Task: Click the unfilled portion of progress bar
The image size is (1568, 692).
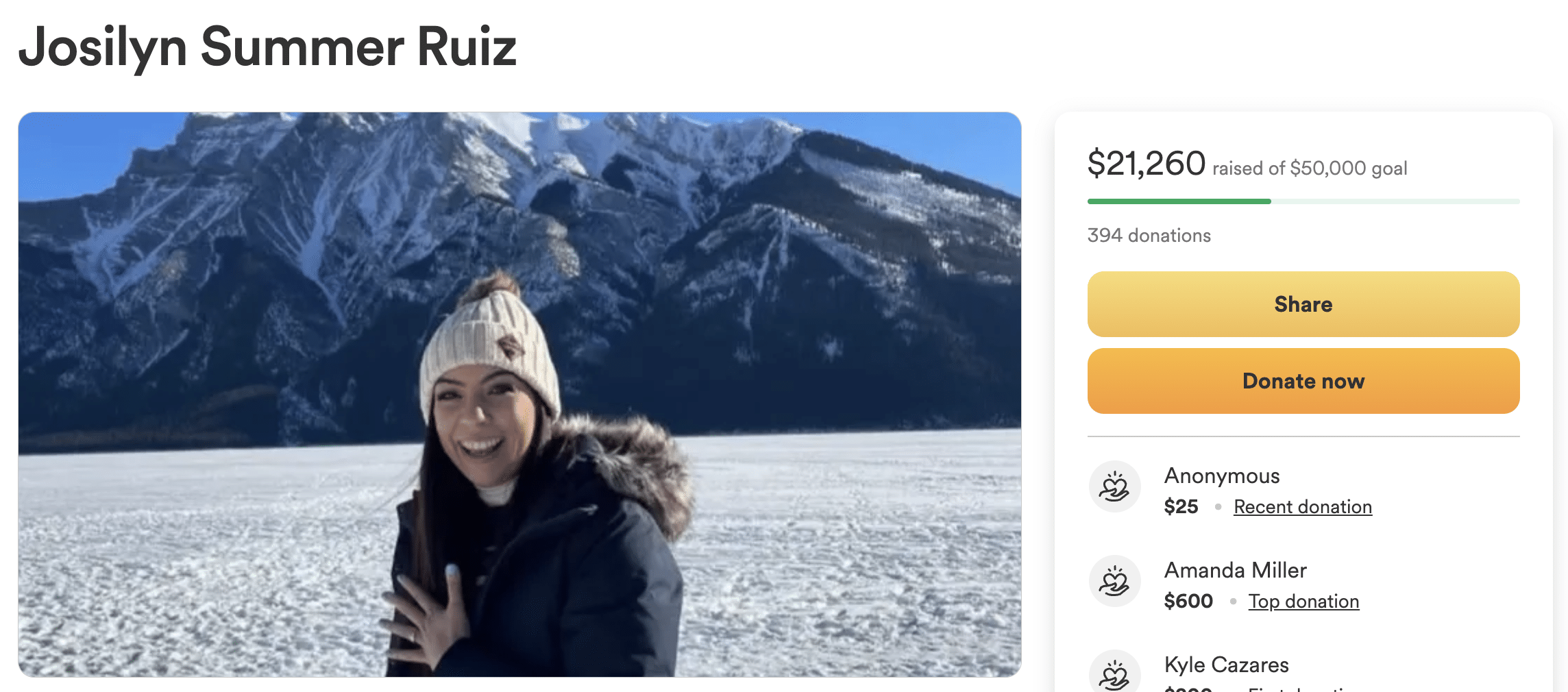Action: pos(1395,201)
